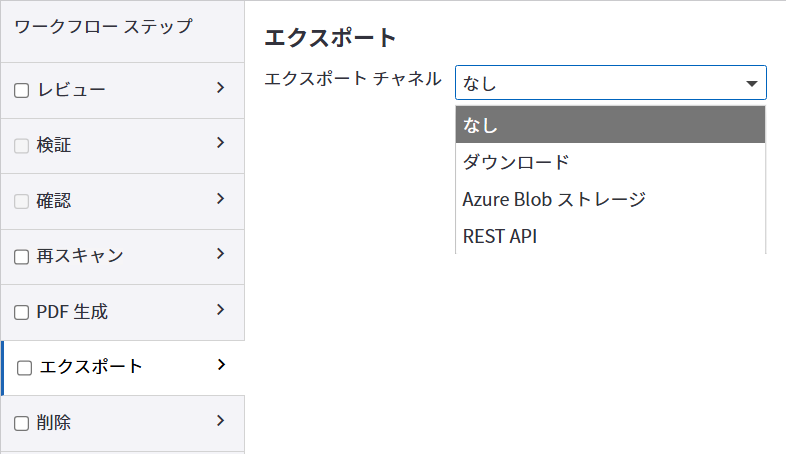The width and height of the screenshot is (786, 454).
Task: Expand the PDF 生成 chevron
Action: [220, 311]
